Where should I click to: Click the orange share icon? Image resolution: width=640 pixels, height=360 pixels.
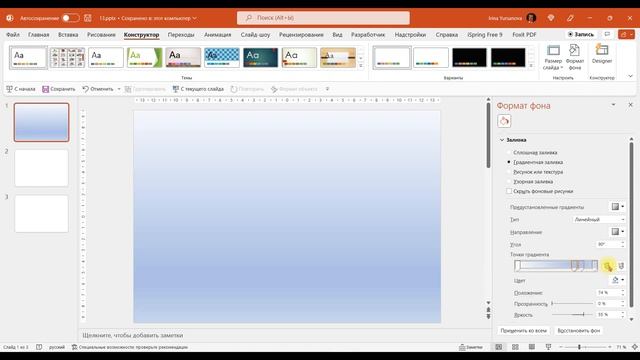pyautogui.click(x=626, y=34)
